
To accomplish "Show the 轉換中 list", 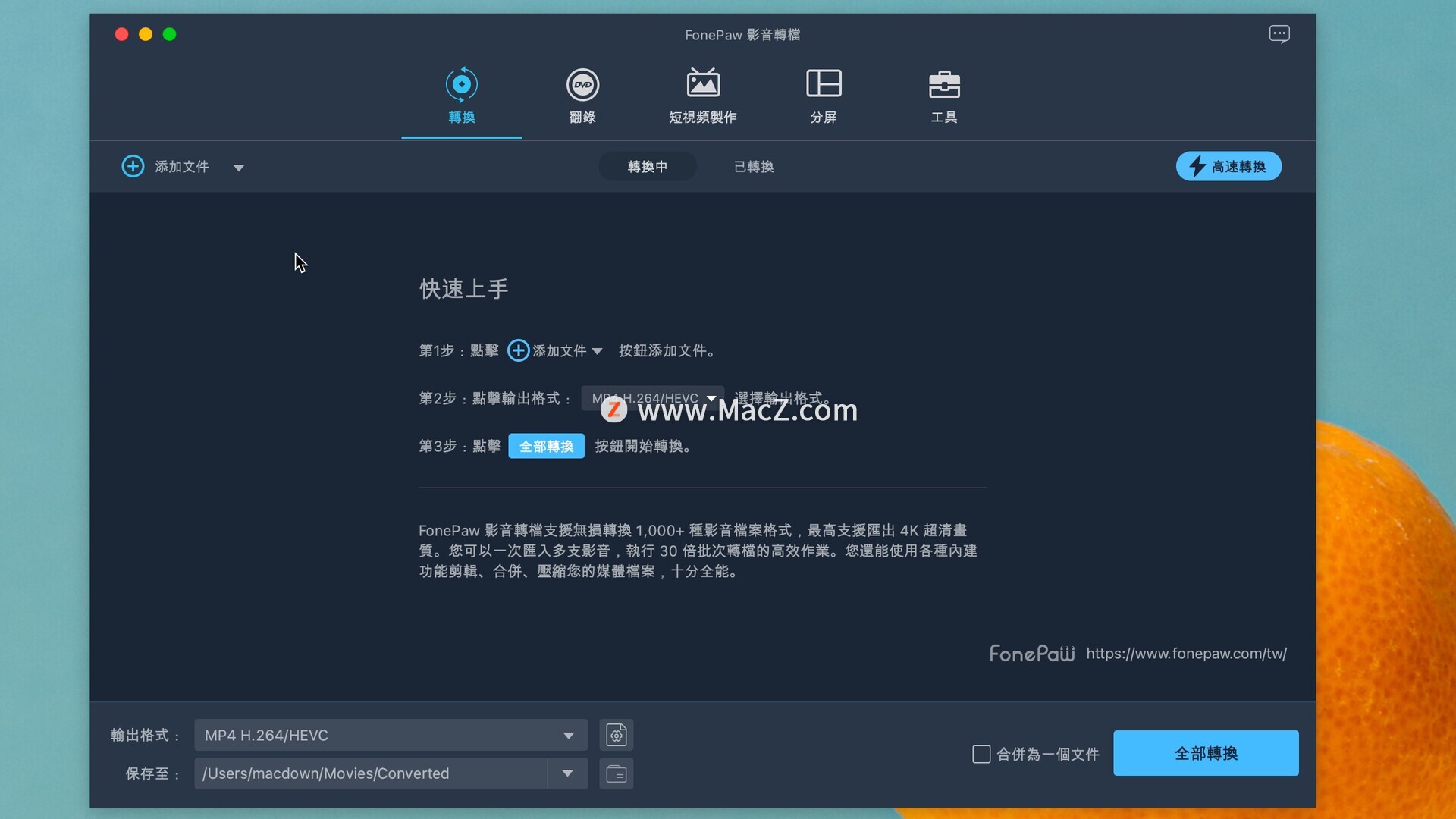I will [647, 166].
